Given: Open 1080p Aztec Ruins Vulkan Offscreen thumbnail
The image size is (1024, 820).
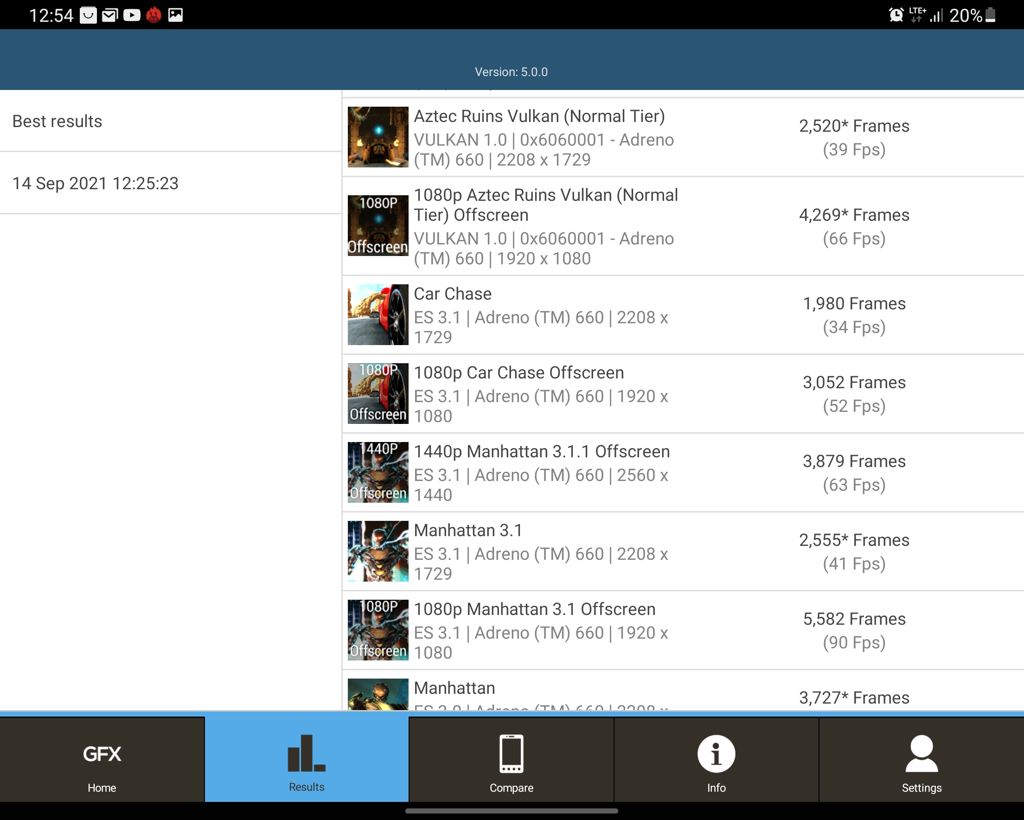Looking at the screenshot, I should (378, 226).
